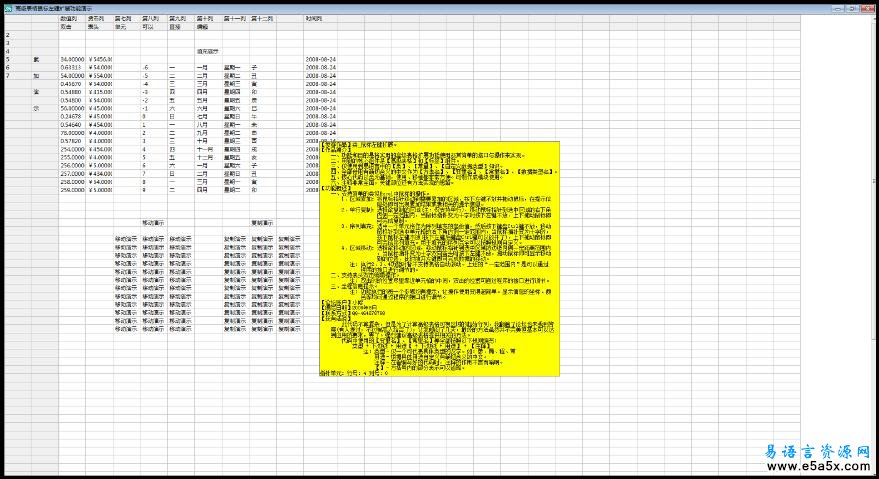
Task: Select the ¥5456.00 currency cell
Action: click(x=99, y=59)
